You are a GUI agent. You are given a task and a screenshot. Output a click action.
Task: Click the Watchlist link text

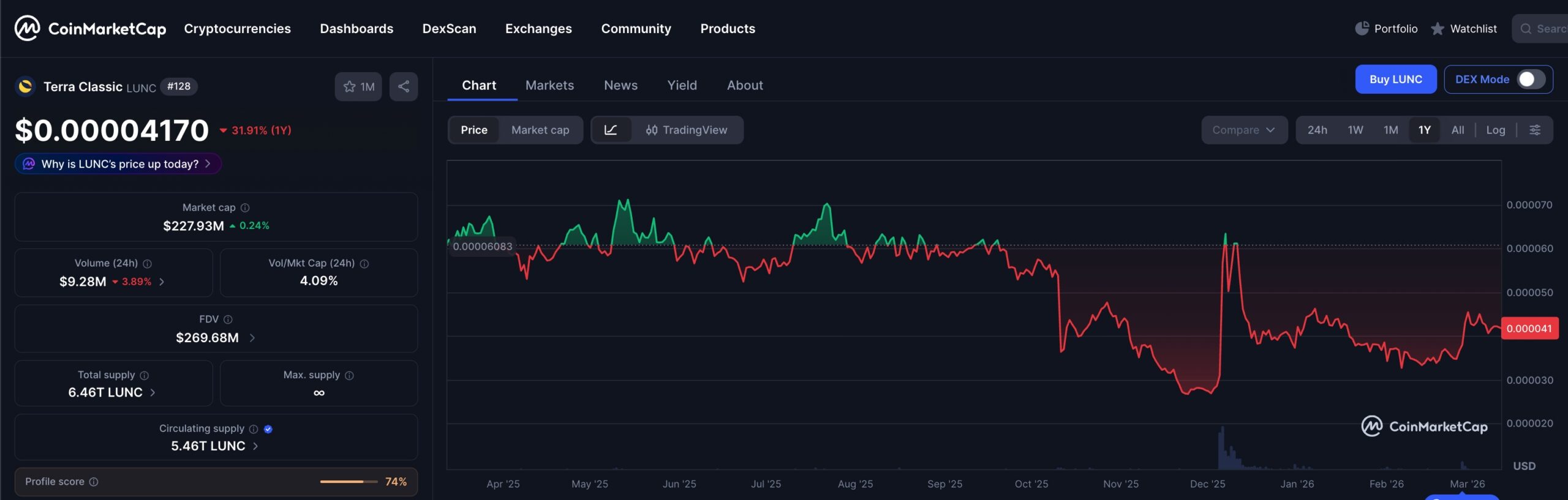pos(1473,29)
